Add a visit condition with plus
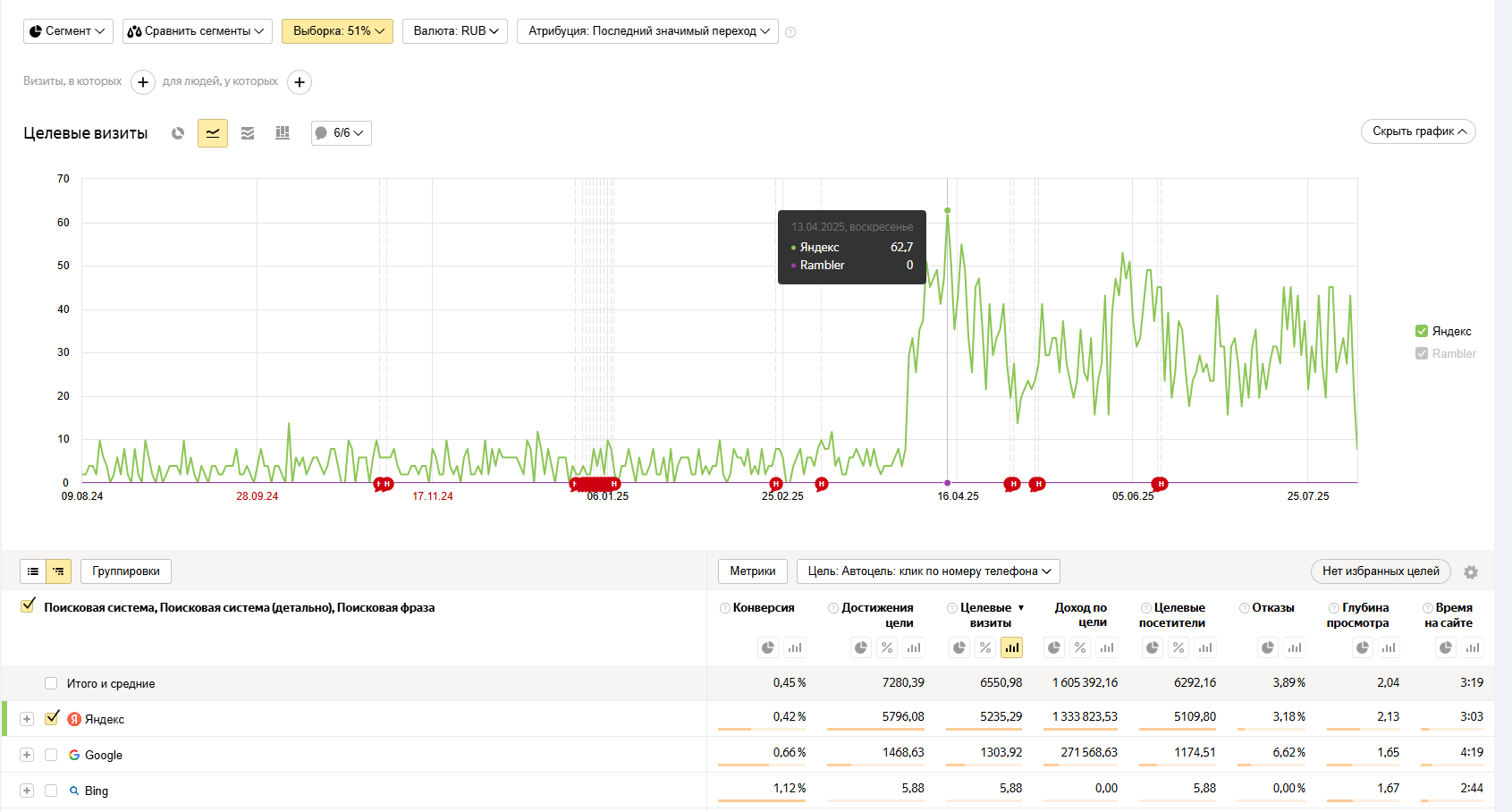 pyautogui.click(x=143, y=82)
